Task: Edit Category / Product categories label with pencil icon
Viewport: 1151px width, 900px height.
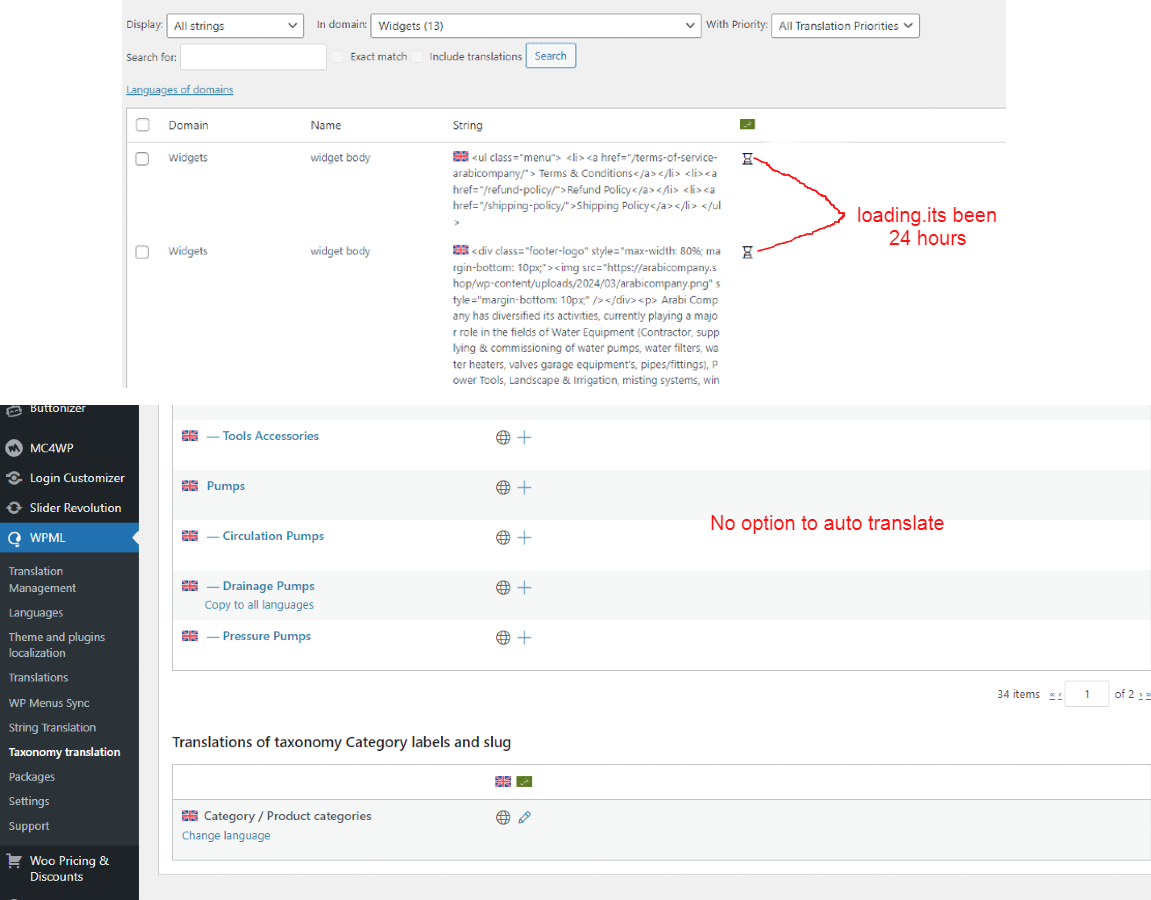Action: pyautogui.click(x=524, y=817)
